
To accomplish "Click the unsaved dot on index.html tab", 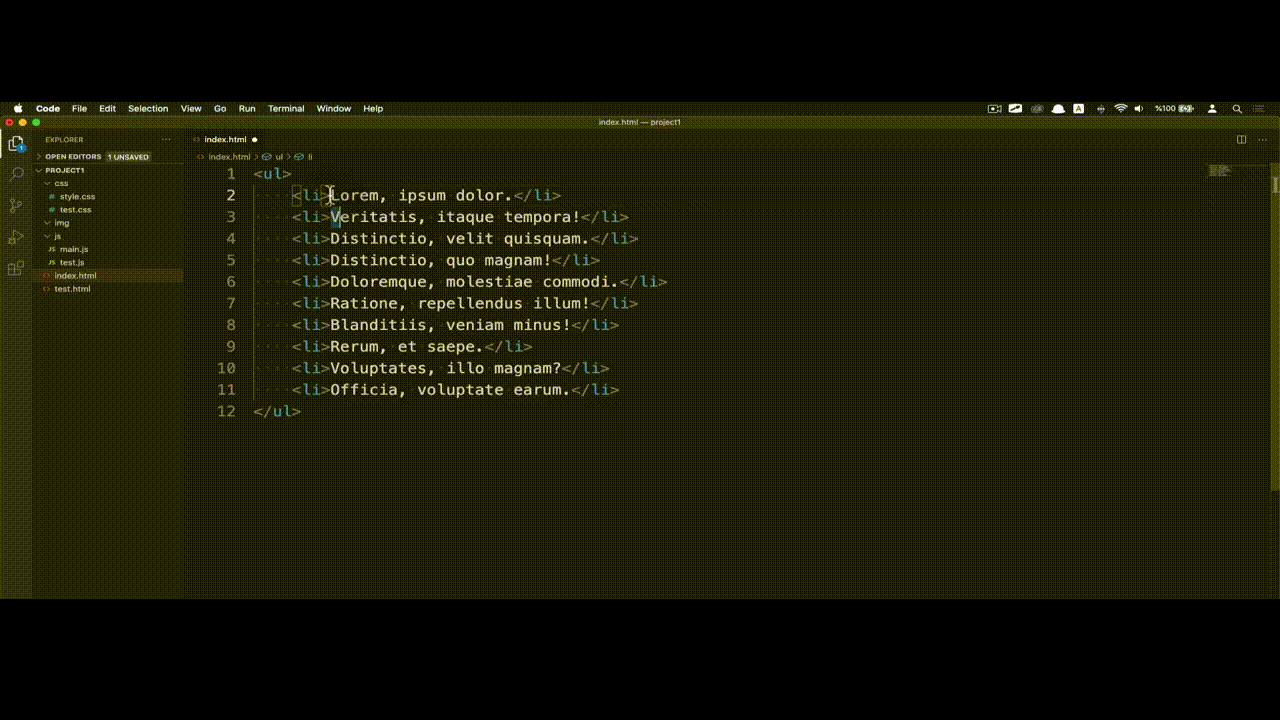I will pos(255,140).
